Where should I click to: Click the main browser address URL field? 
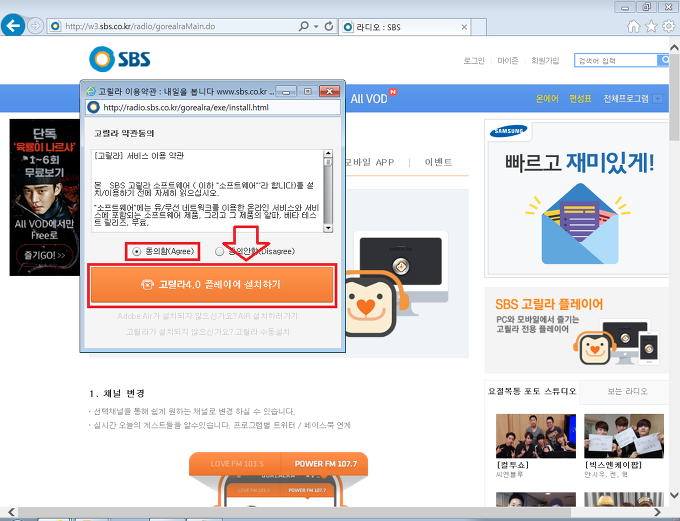(173, 26)
